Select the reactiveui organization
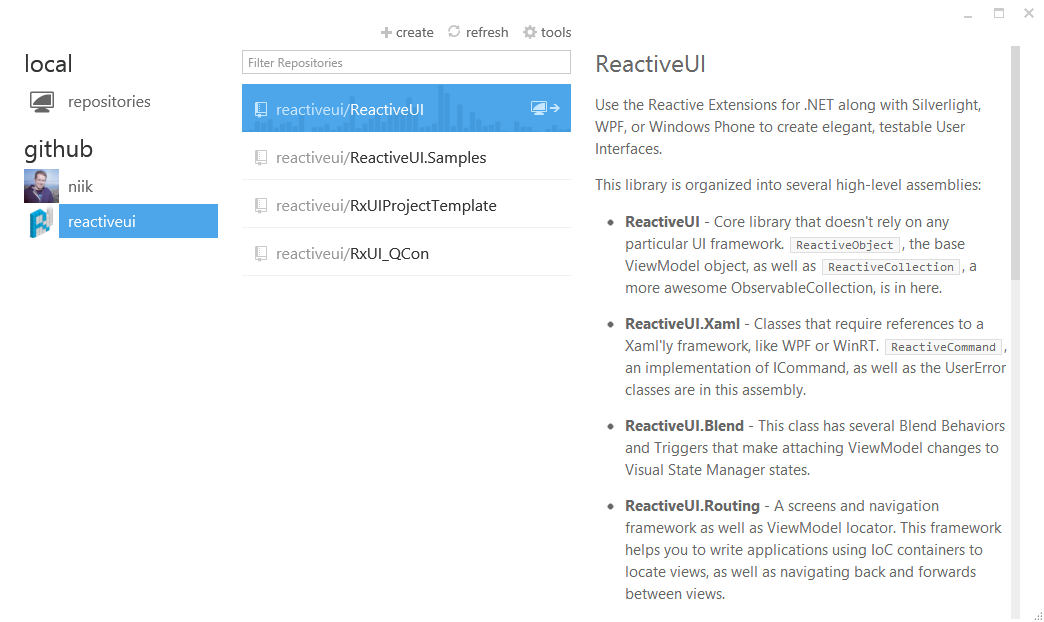The image size is (1044, 622). point(121,221)
